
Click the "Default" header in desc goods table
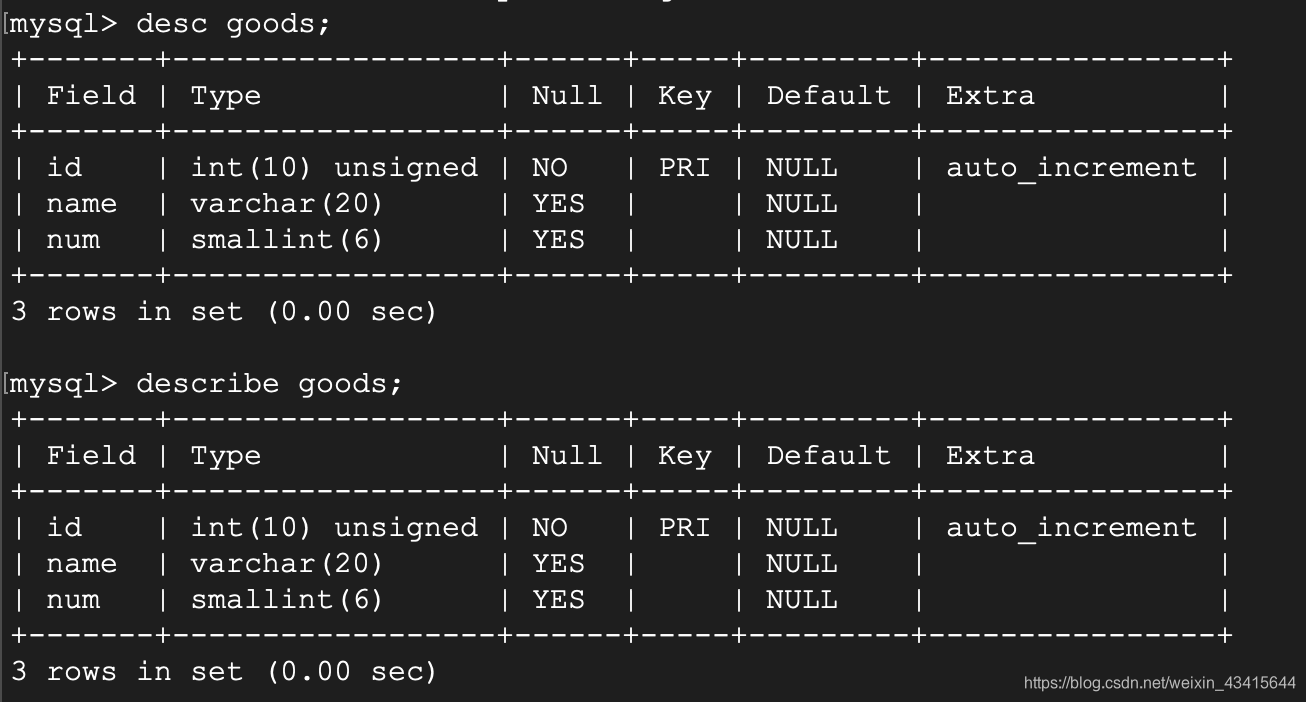point(828,96)
